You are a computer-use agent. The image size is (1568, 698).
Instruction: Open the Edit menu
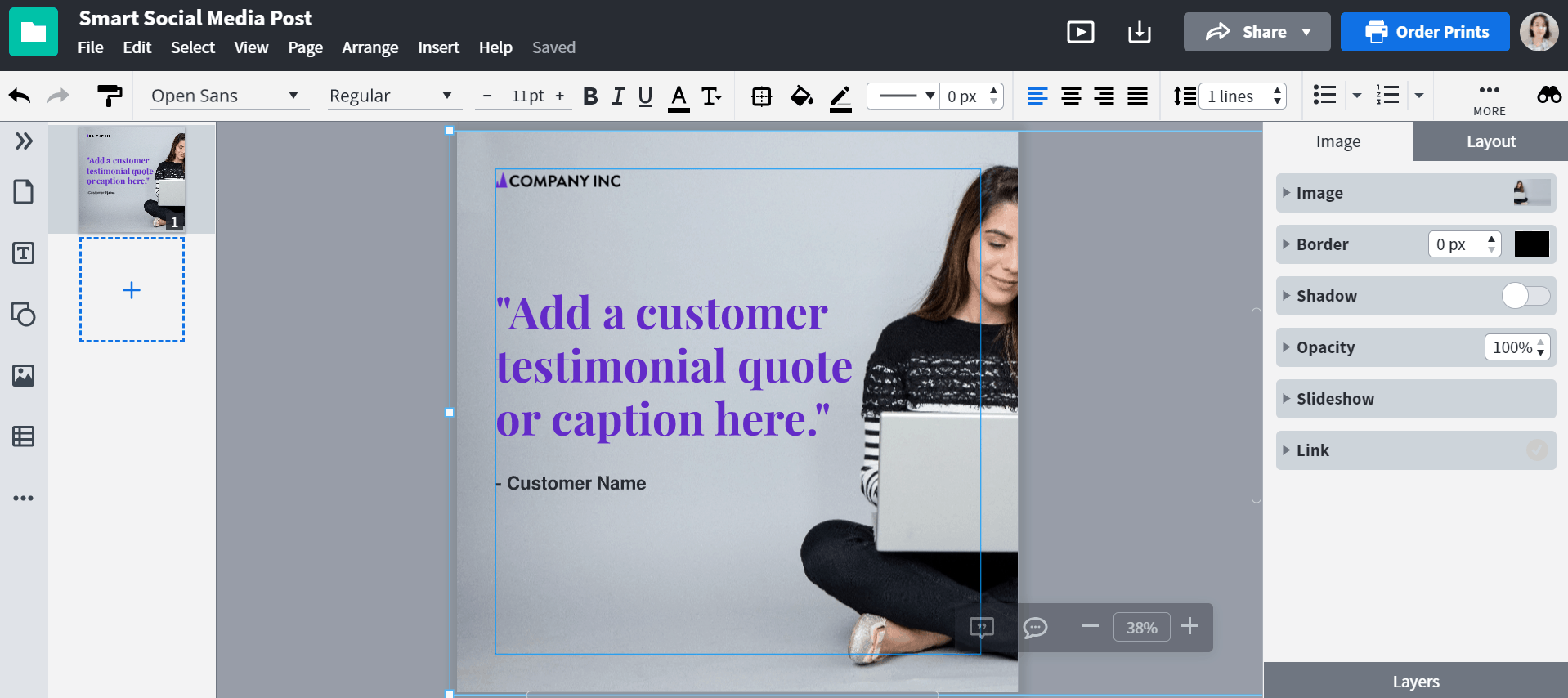click(137, 47)
